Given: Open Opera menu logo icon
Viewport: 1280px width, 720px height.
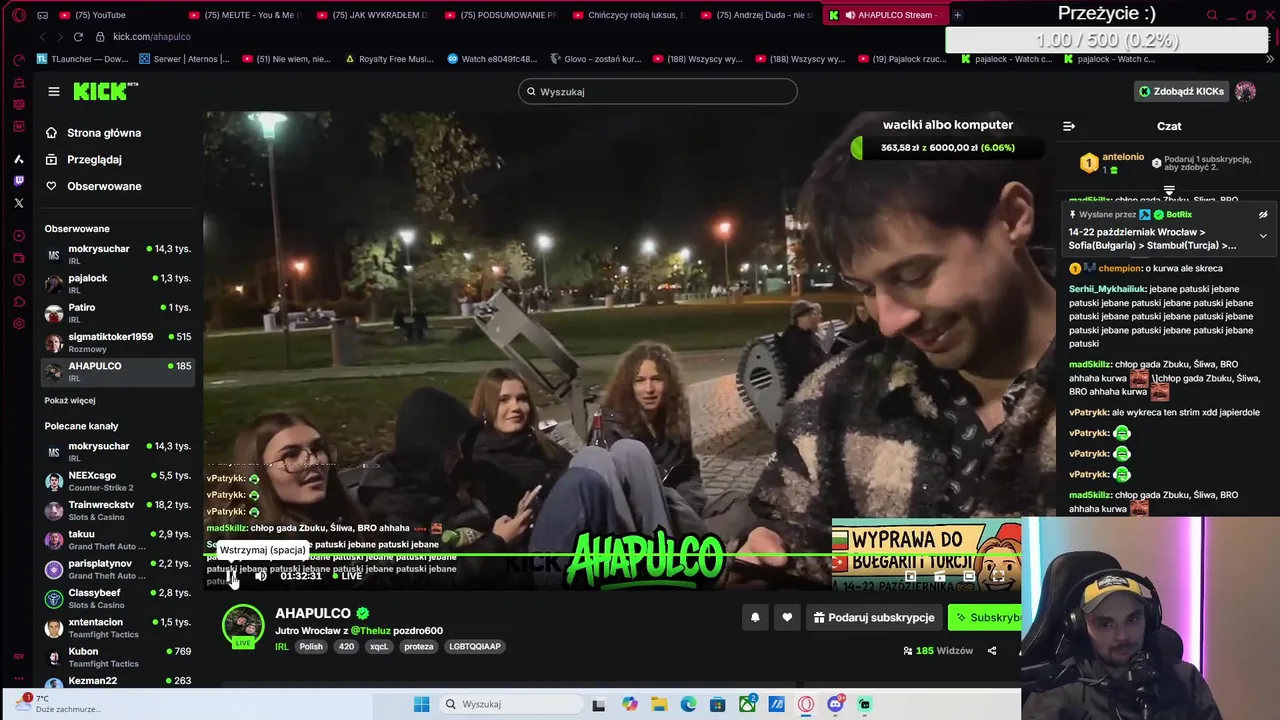Looking at the screenshot, I should tap(18, 15).
